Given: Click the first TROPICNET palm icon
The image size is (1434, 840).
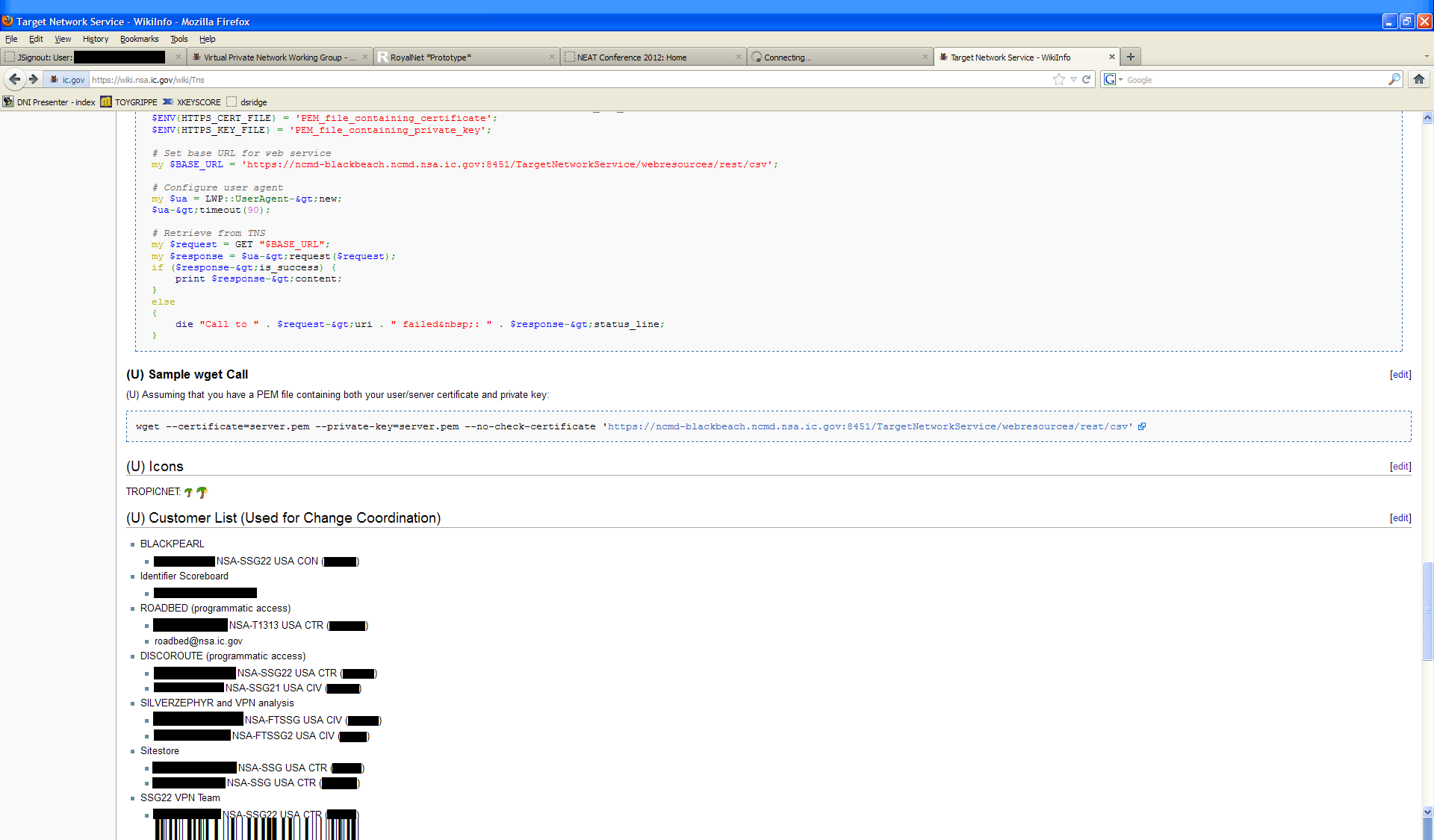Looking at the screenshot, I should (188, 492).
